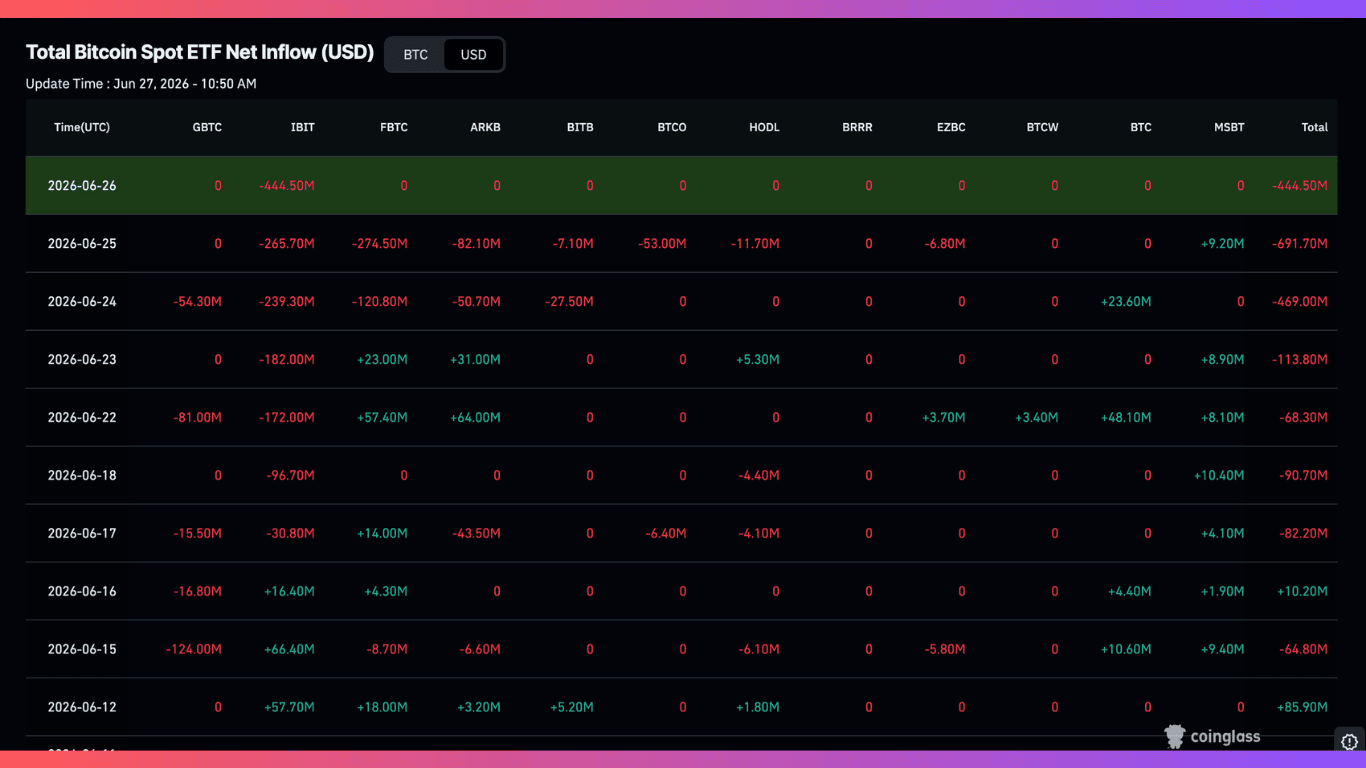
Task: Select the 2026-06-17 date cell
Action: click(82, 533)
